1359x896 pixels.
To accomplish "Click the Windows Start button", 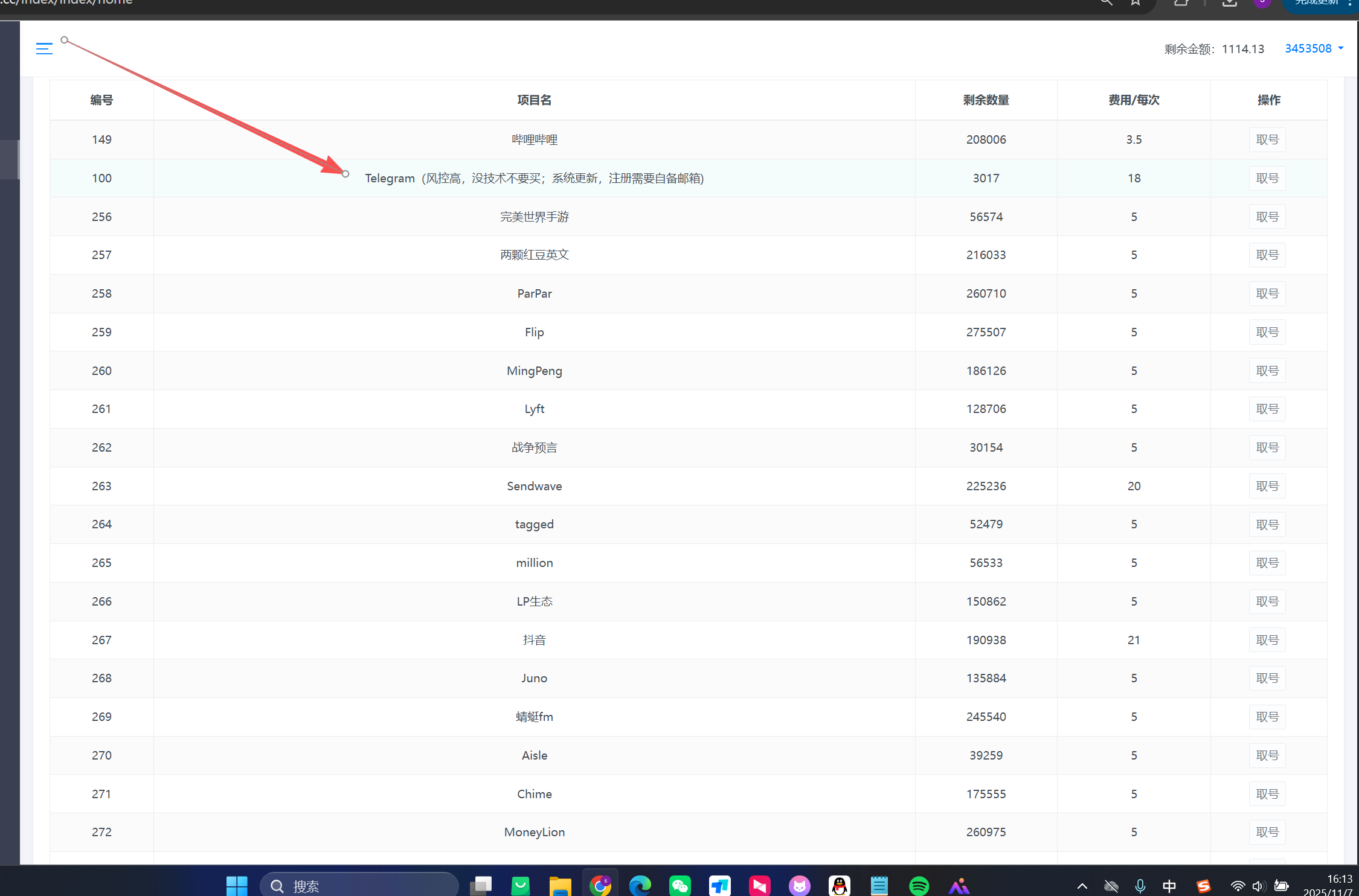I will [x=237, y=886].
